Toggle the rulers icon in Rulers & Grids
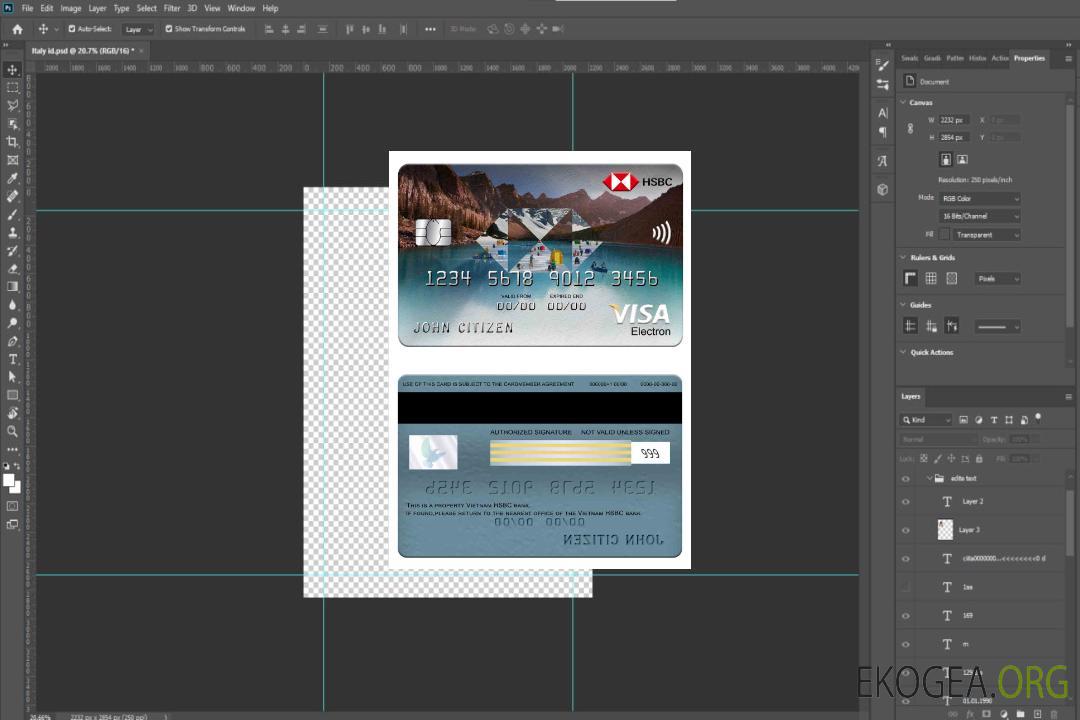The image size is (1080, 720). point(911,278)
